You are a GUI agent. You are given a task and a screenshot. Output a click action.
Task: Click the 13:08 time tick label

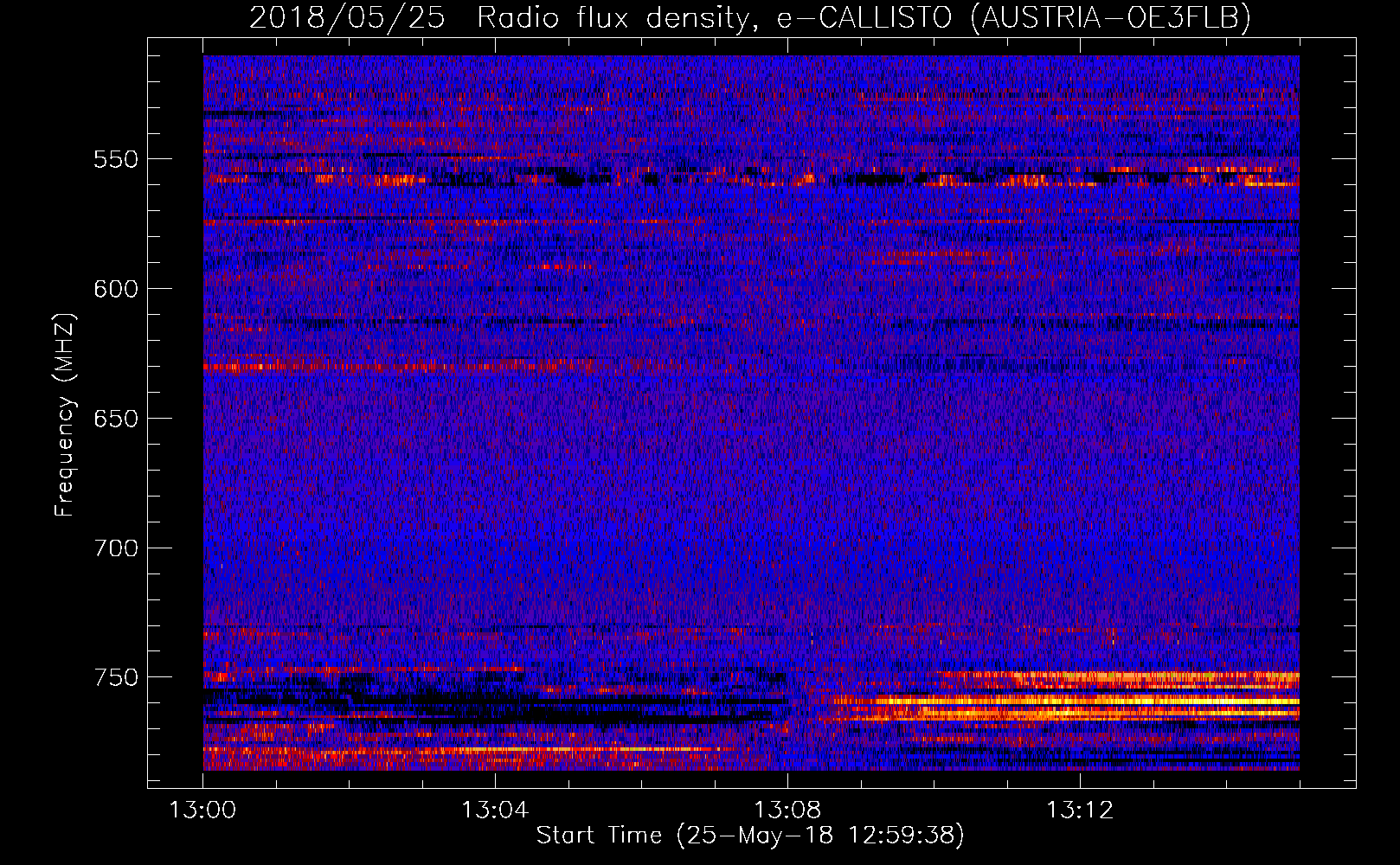point(787,811)
